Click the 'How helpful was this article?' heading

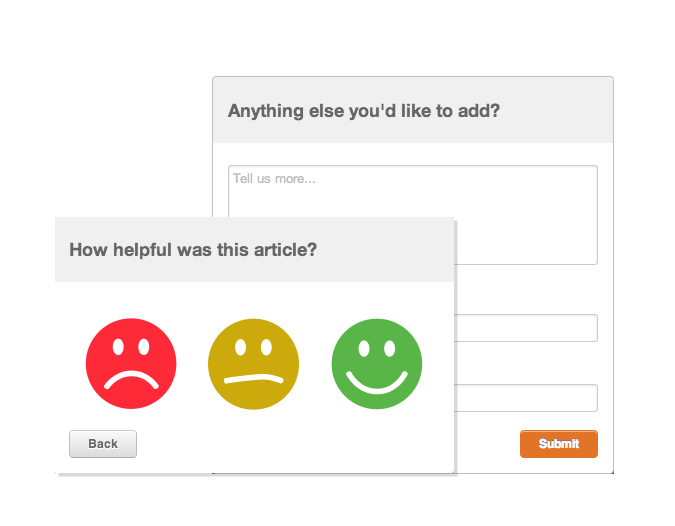point(193,250)
